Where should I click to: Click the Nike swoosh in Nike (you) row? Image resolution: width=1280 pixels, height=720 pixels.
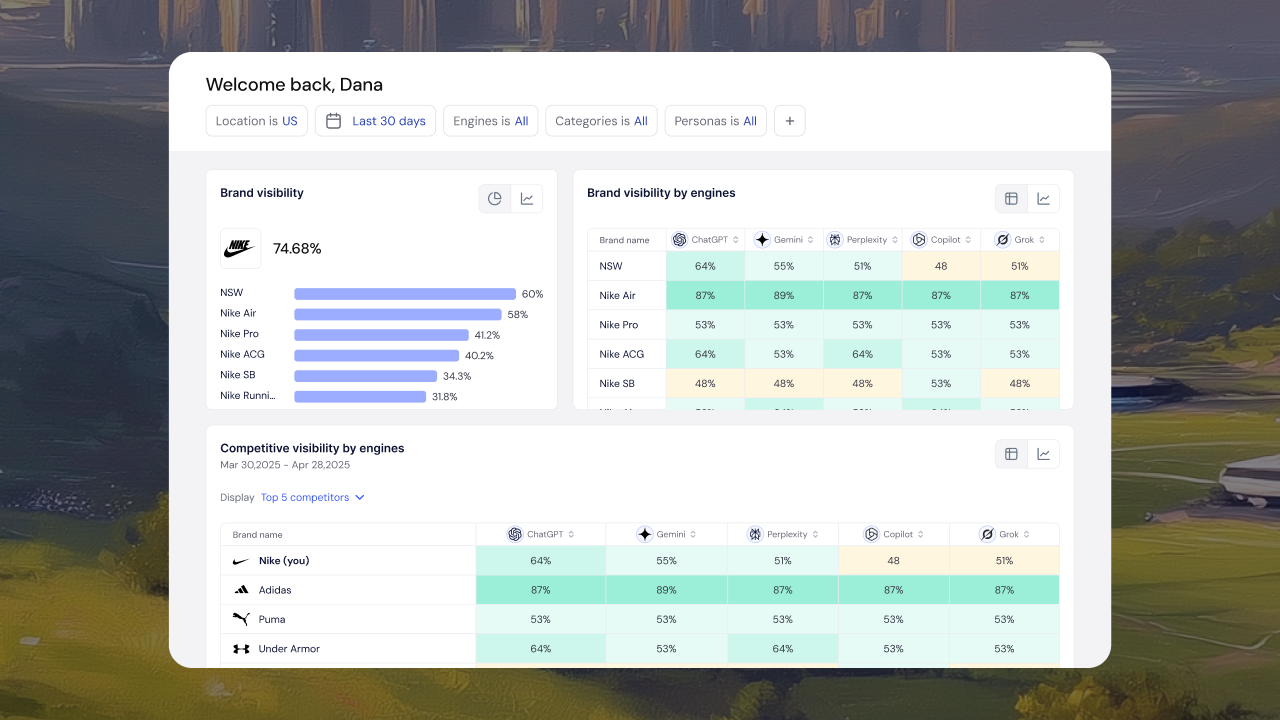pyautogui.click(x=241, y=561)
